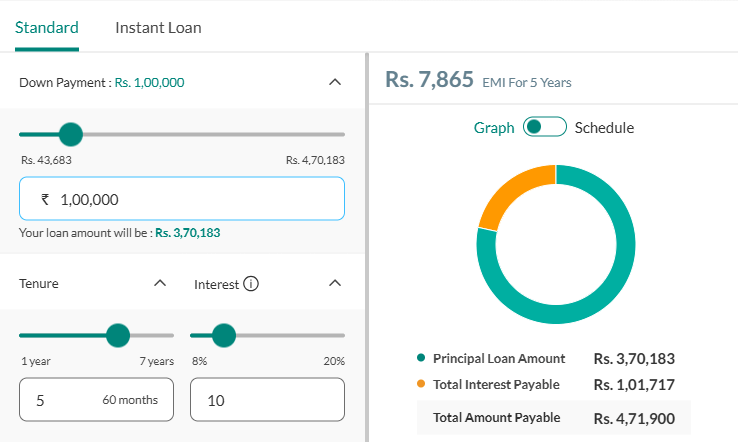Screen dimensions: 738x442
Task: Collapse the Down Payment section chevron
Action: click(x=335, y=82)
